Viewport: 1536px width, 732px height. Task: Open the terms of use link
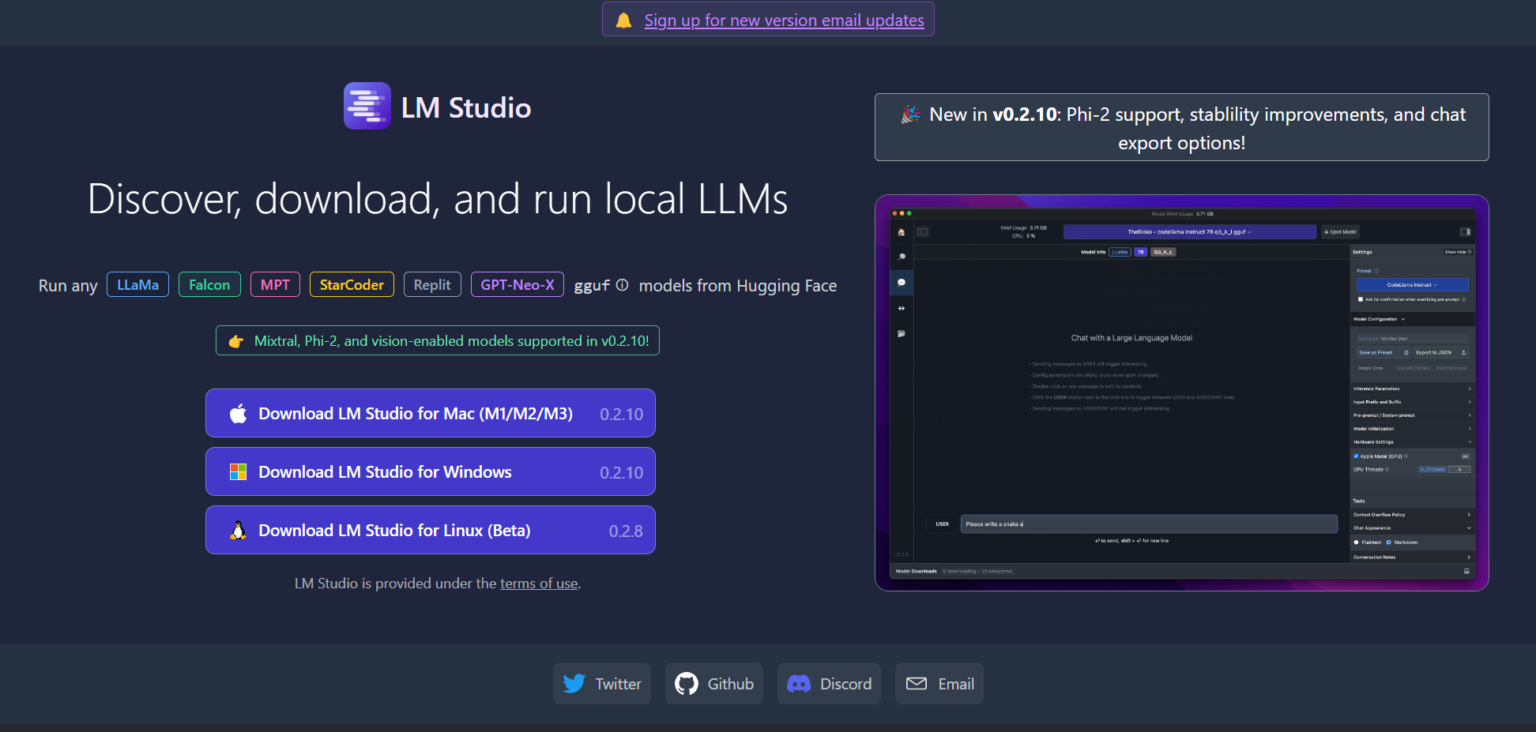[539, 583]
